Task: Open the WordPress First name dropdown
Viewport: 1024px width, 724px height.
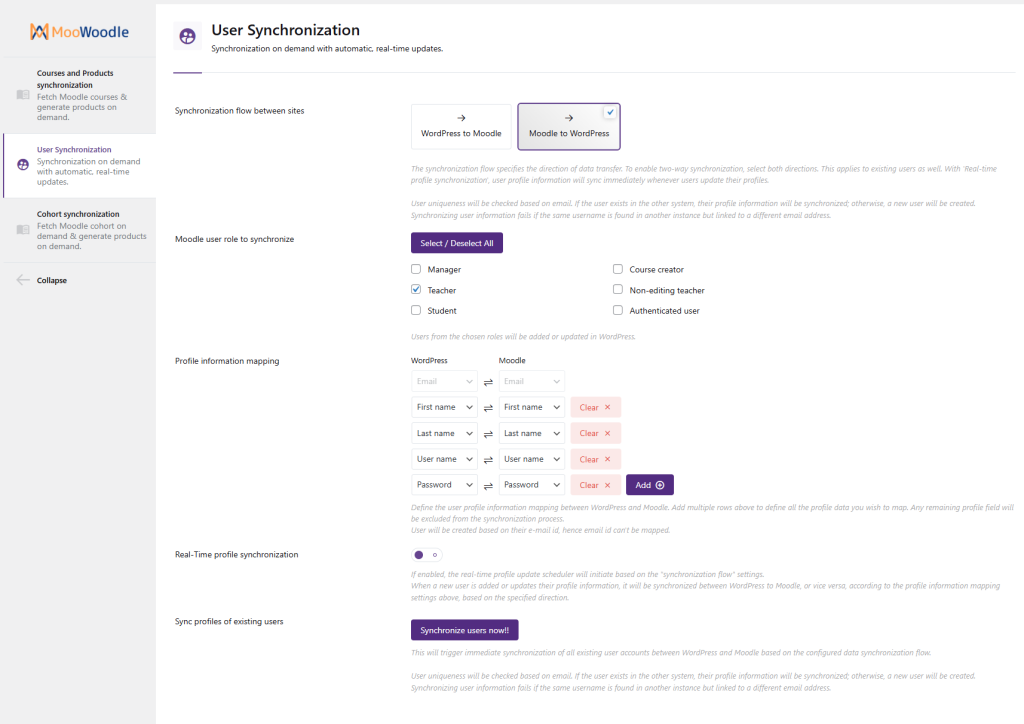Action: pos(444,407)
